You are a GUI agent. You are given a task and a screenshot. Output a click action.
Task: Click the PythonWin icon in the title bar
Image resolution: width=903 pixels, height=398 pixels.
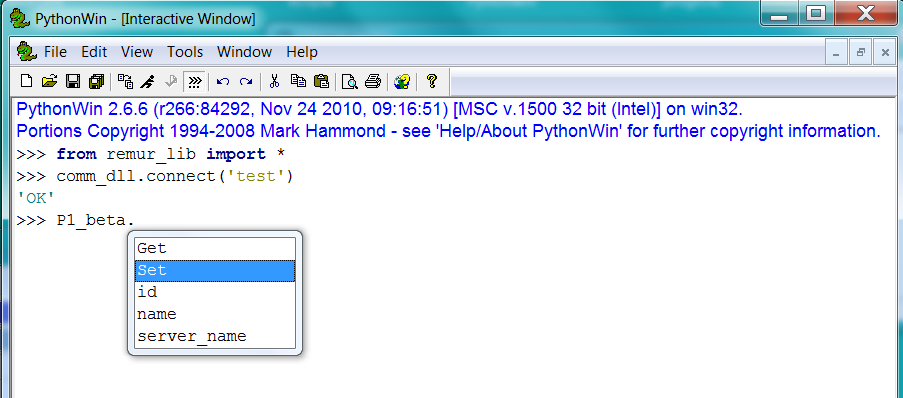(x=20, y=18)
